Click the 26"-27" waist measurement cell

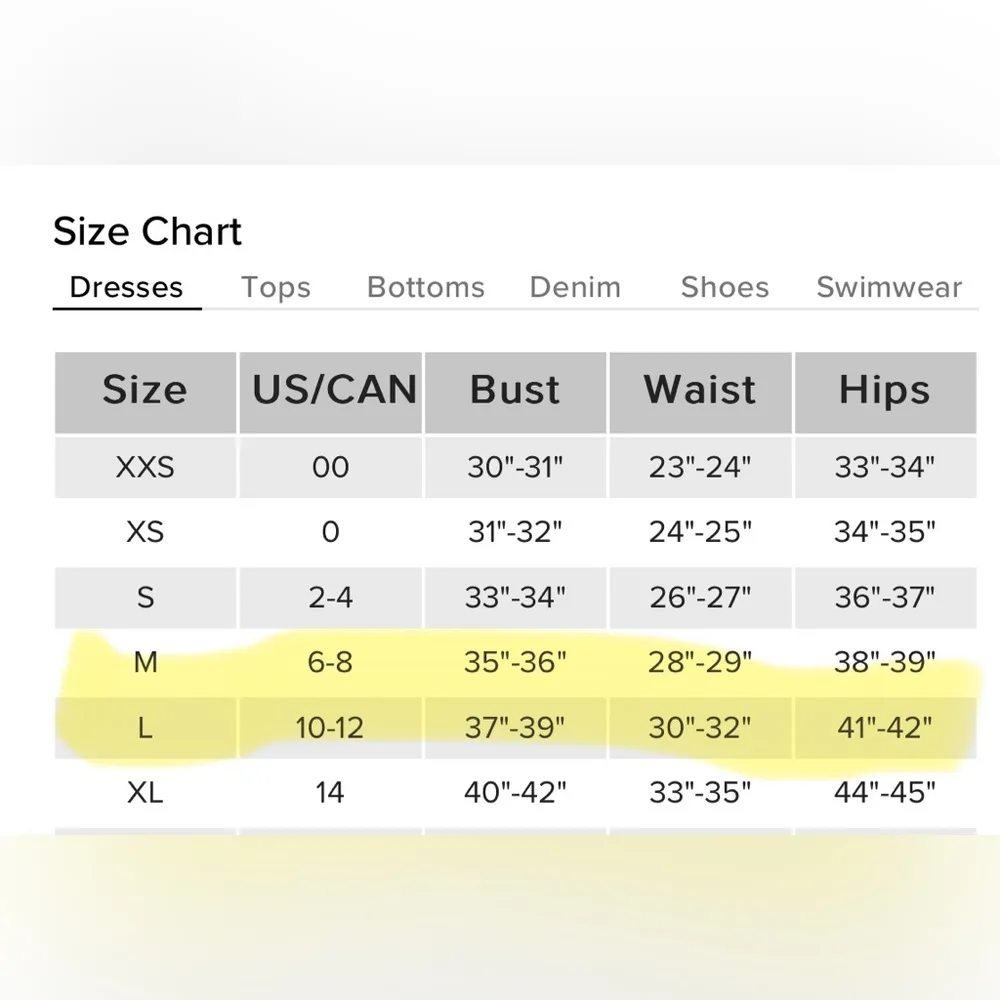700,597
